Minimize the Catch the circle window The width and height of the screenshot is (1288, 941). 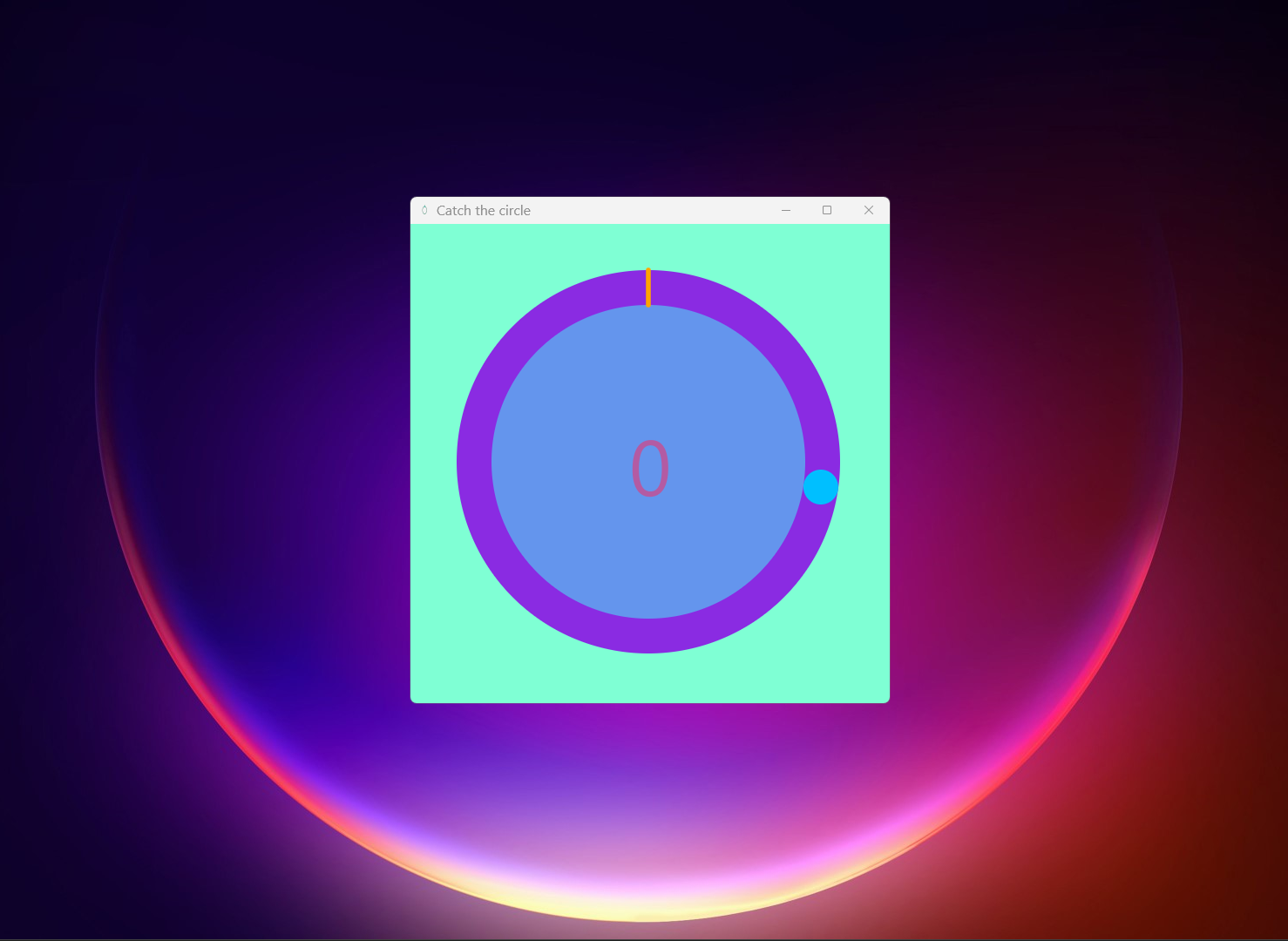tap(786, 210)
